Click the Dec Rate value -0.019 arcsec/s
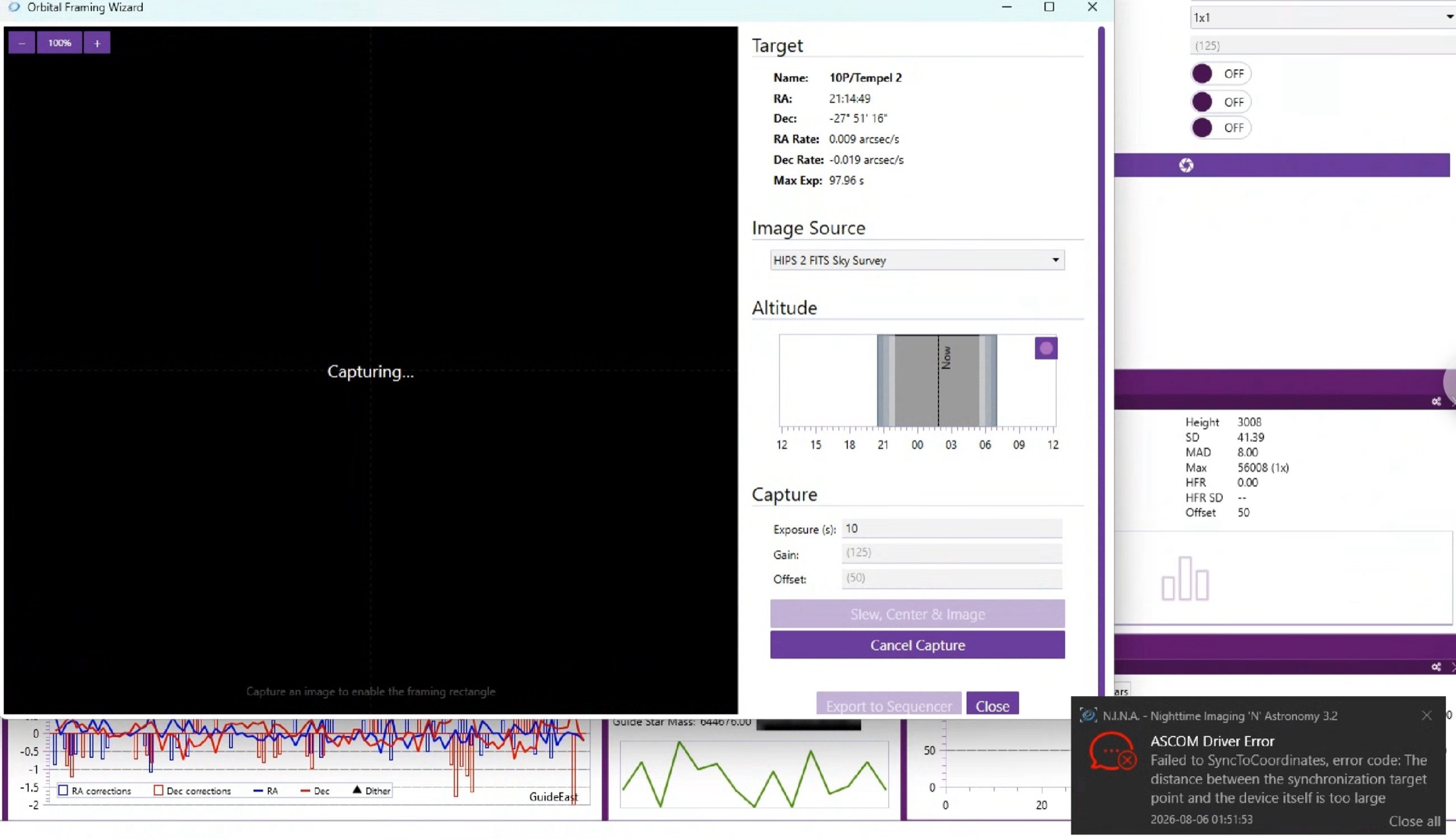The width and height of the screenshot is (1456, 839). click(866, 160)
